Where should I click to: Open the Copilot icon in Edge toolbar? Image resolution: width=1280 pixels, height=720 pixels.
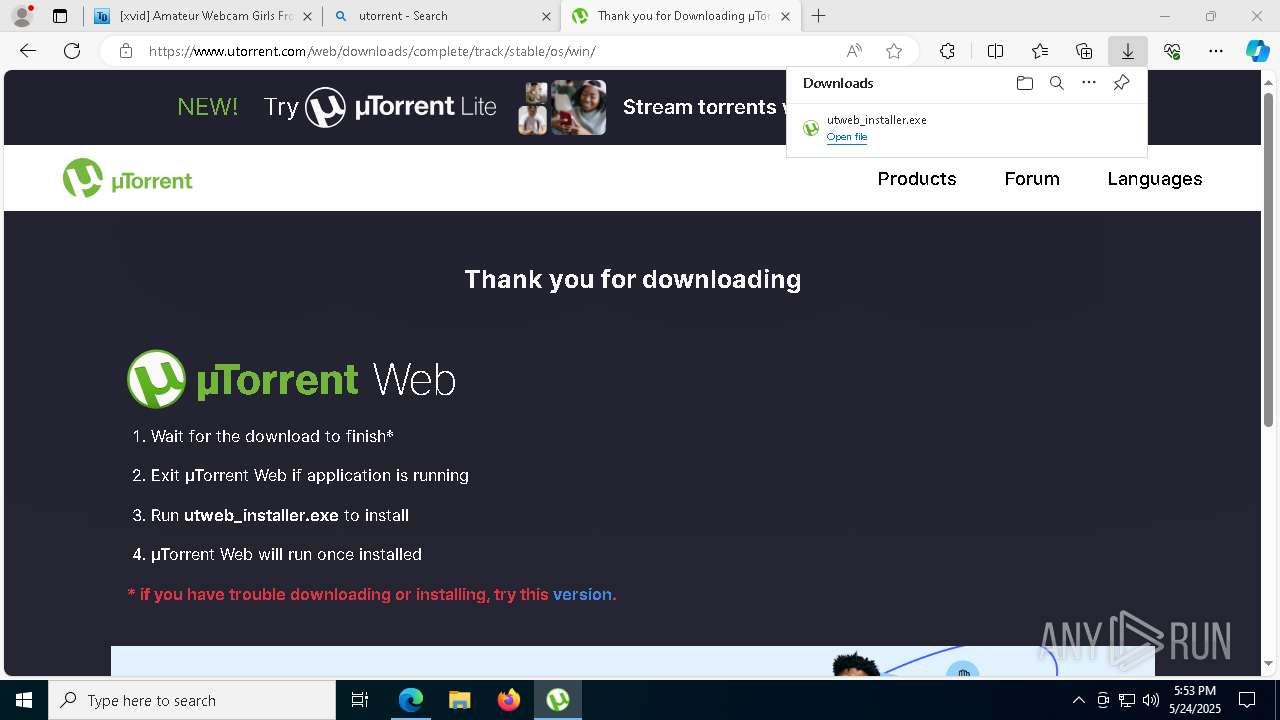click(1257, 51)
